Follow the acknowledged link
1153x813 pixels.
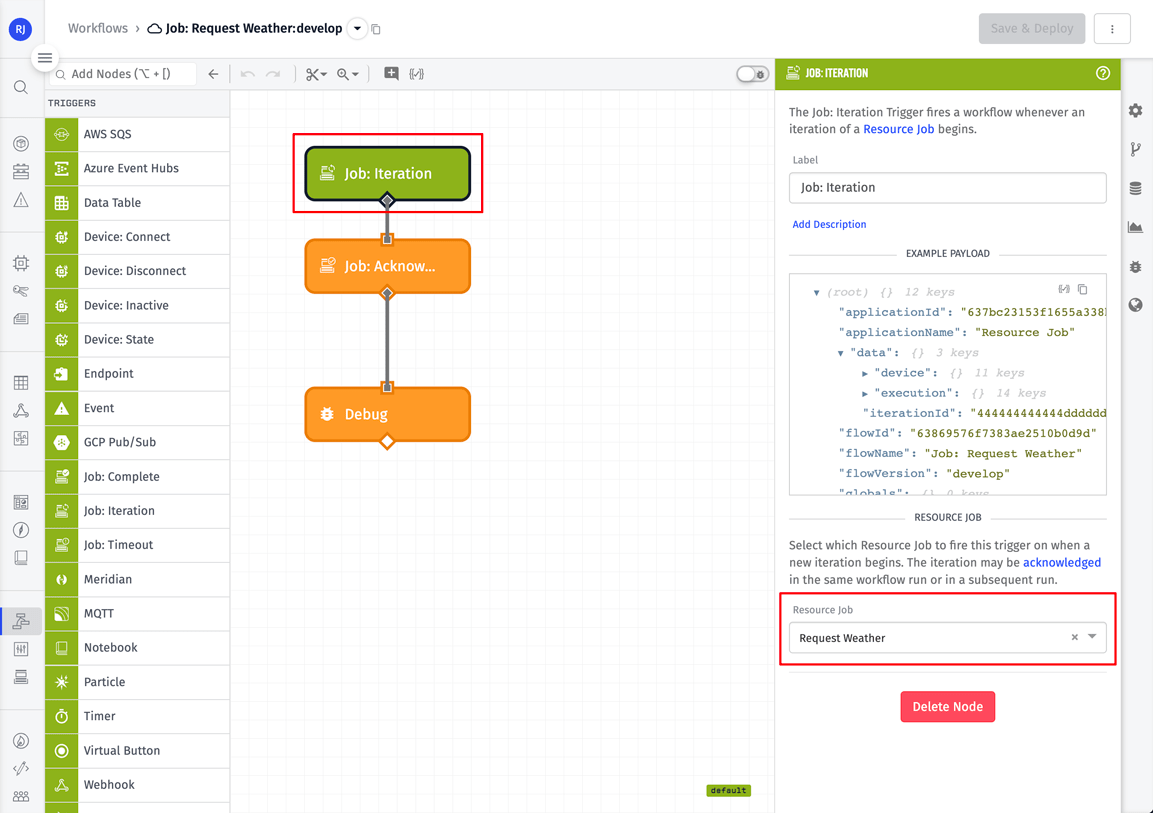pyautogui.click(x=1062, y=562)
